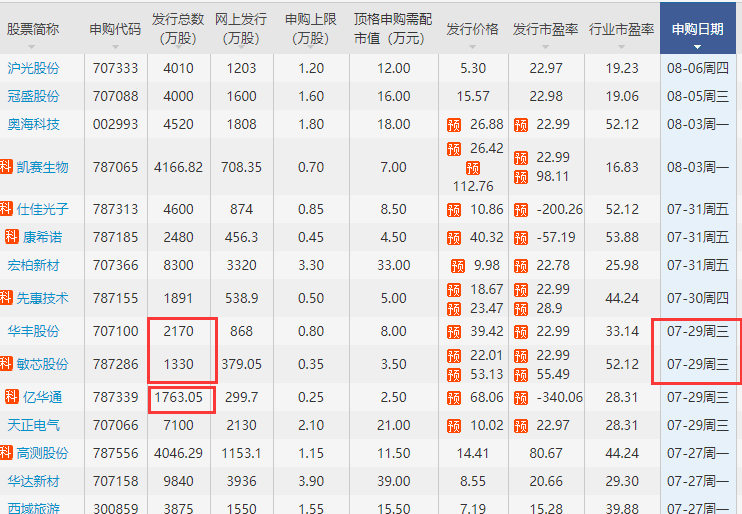Select the issue ratio 80.67
Viewport: 742px width, 514px height.
[546, 453]
